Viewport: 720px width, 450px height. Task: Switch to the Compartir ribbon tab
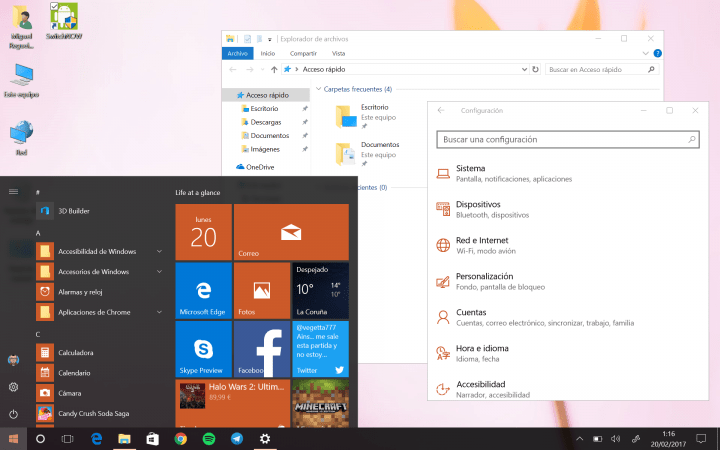303,53
